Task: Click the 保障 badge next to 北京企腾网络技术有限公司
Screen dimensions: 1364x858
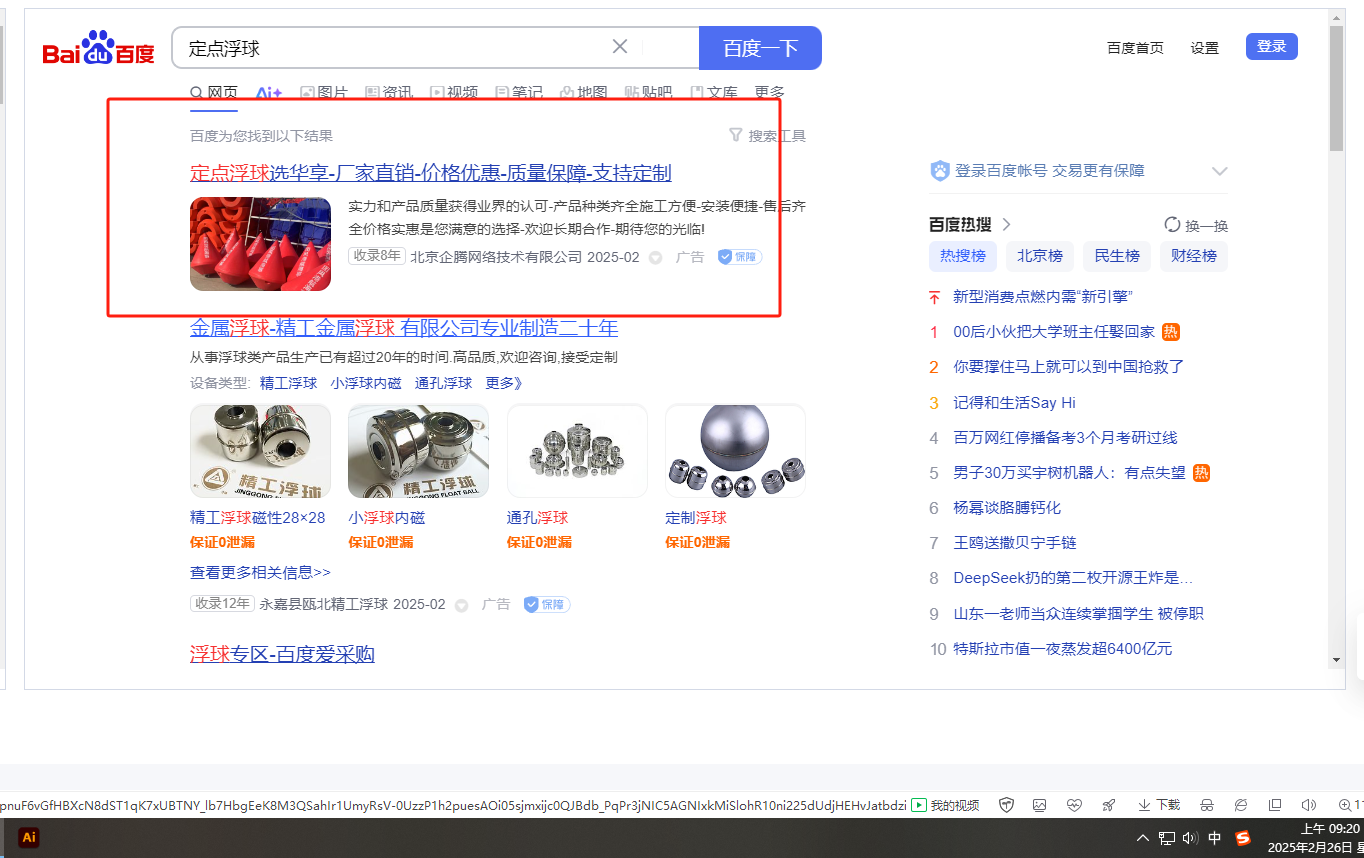Action: tap(740, 257)
